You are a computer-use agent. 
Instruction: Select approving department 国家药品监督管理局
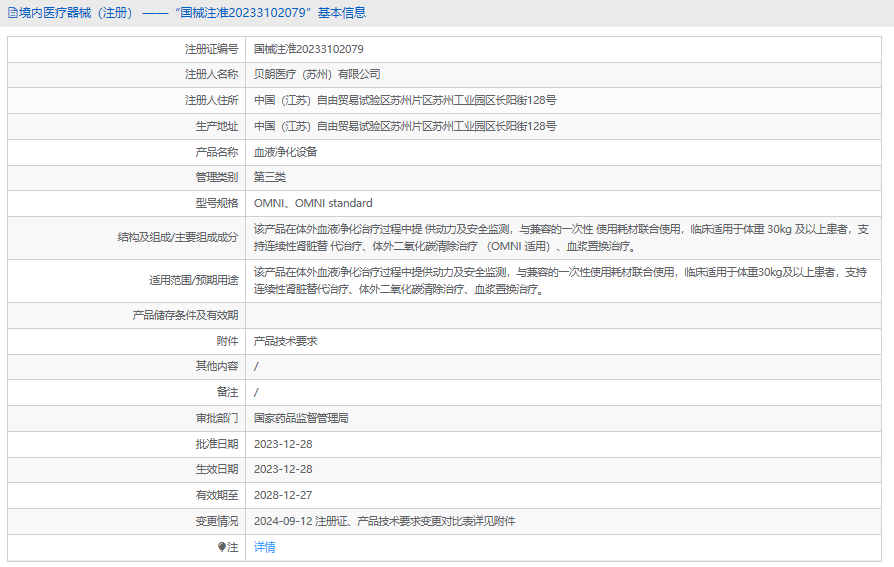click(301, 418)
